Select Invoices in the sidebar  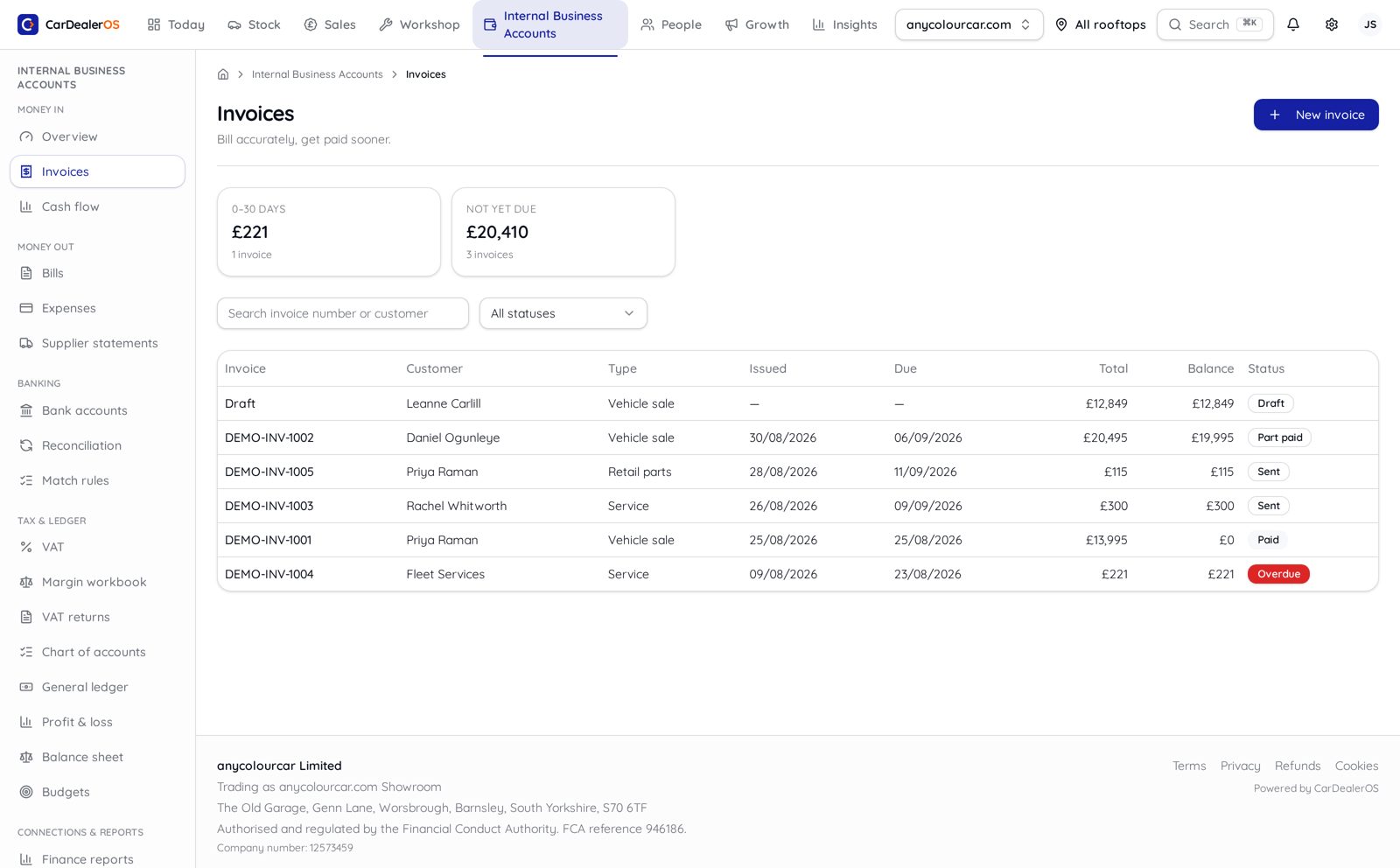point(97,171)
